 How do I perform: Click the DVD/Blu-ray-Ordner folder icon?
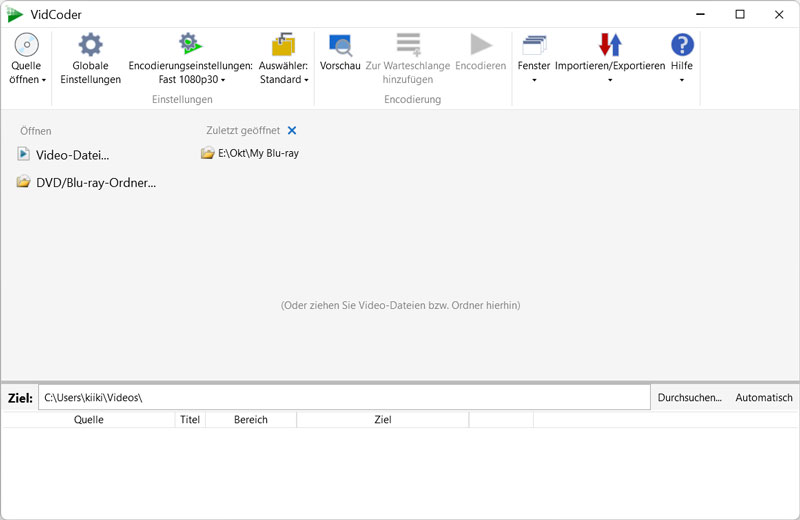click(23, 182)
